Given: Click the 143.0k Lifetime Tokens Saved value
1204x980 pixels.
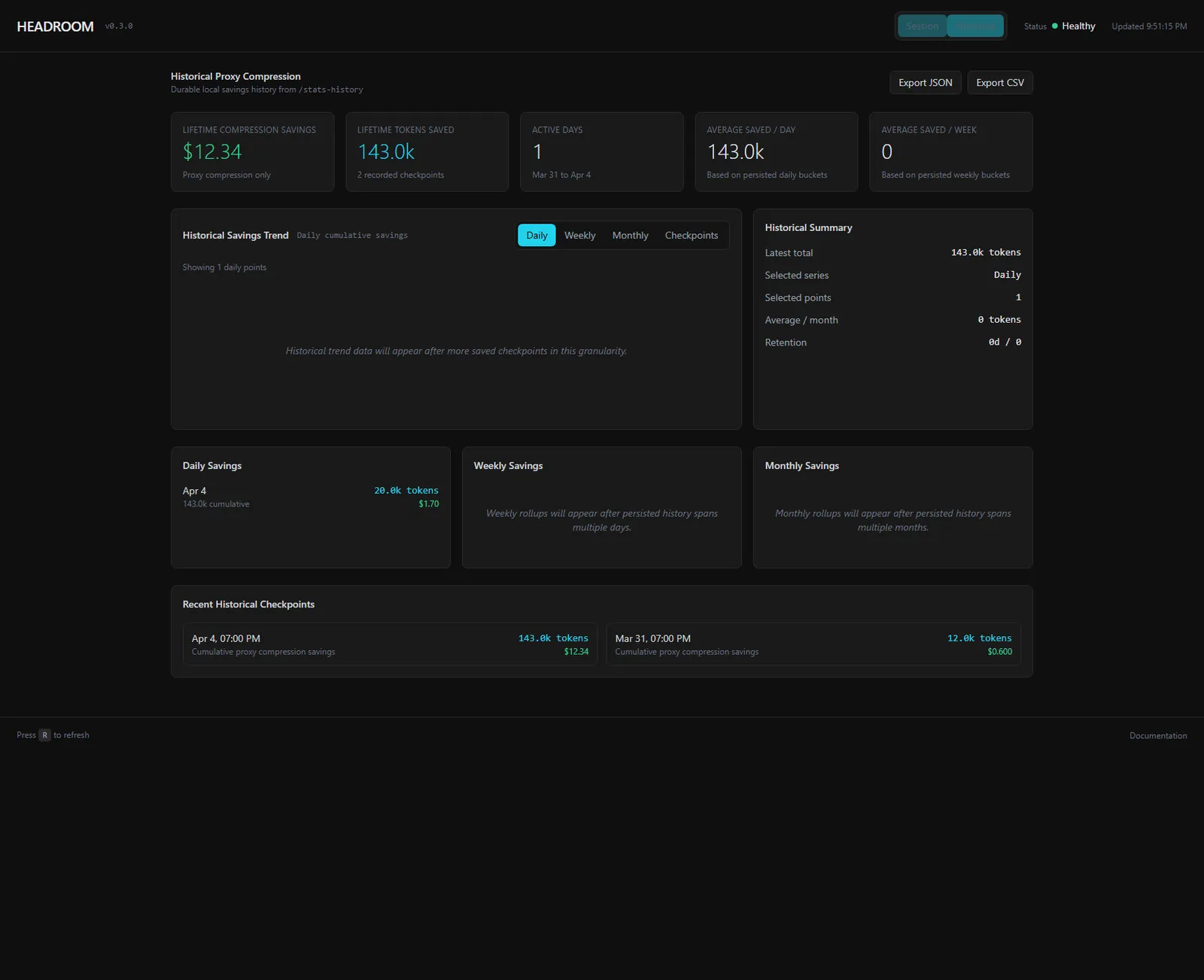Looking at the screenshot, I should coord(386,152).
